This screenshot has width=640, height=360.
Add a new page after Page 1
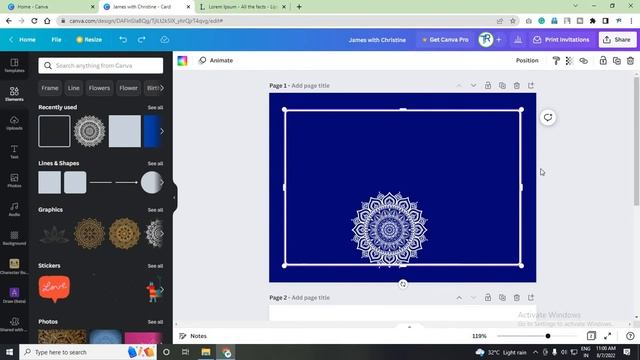(x=531, y=85)
